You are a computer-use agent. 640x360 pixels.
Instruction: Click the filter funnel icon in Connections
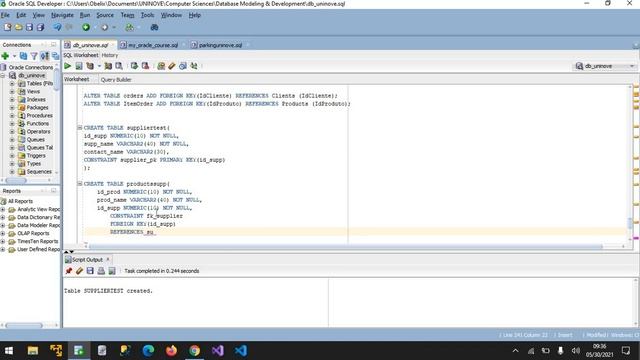pyautogui.click(x=34, y=56)
